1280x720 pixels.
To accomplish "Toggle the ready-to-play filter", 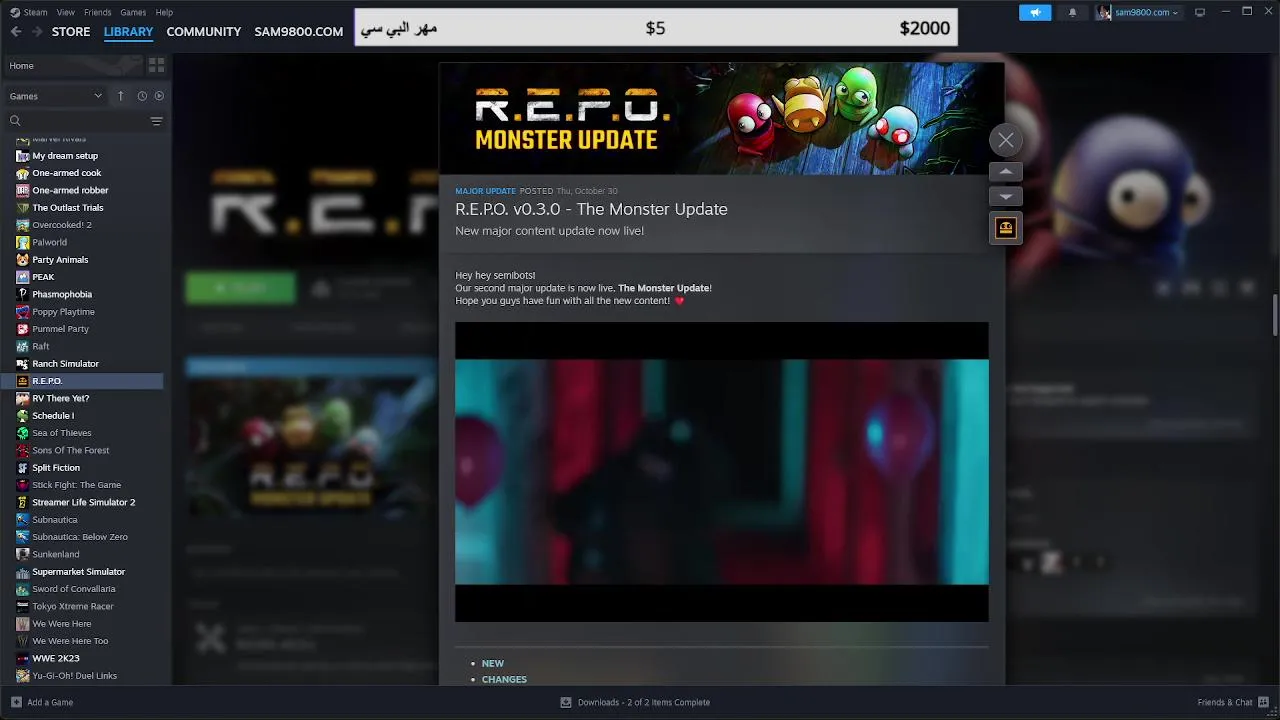I will click(159, 96).
